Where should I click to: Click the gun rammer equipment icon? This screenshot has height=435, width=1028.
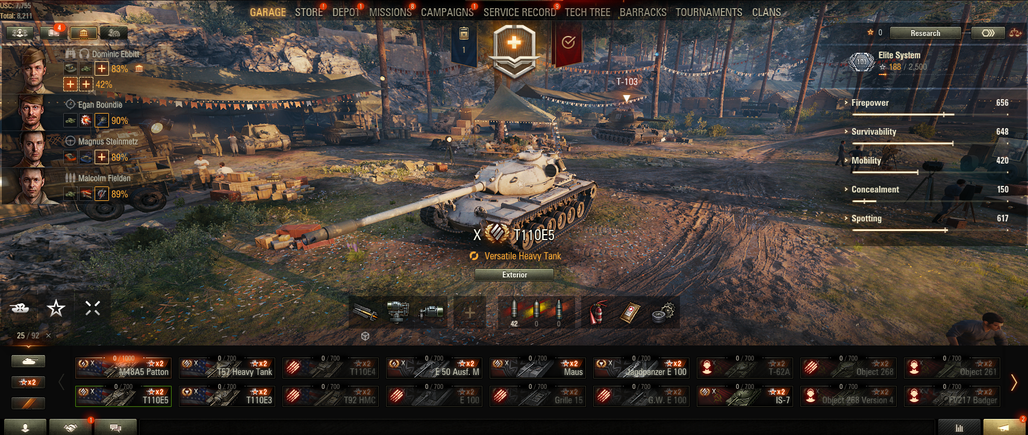pyautogui.click(x=365, y=312)
